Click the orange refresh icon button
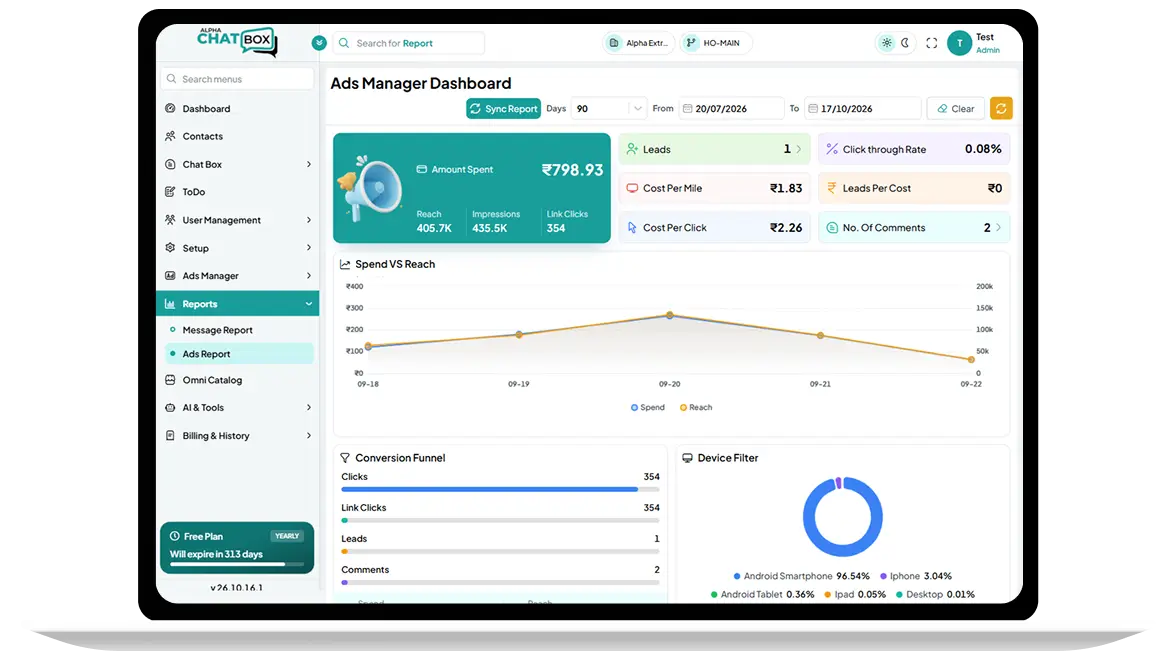1176x660 pixels. tap(1001, 109)
